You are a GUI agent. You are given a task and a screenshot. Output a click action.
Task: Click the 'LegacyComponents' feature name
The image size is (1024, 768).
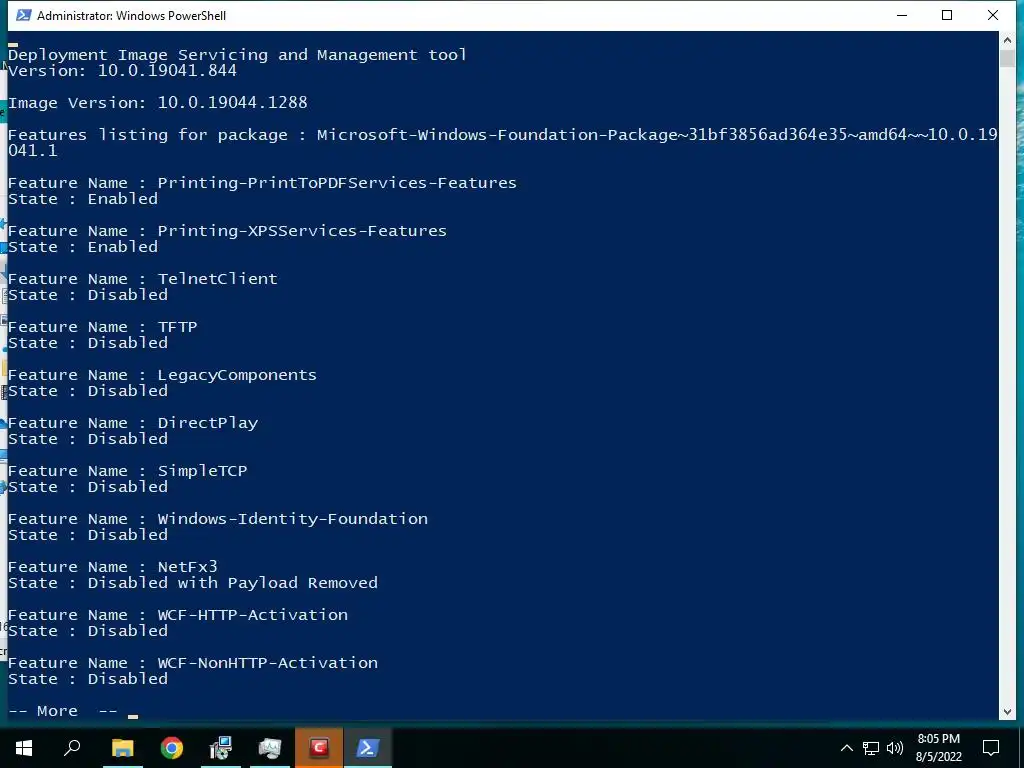click(x=237, y=375)
